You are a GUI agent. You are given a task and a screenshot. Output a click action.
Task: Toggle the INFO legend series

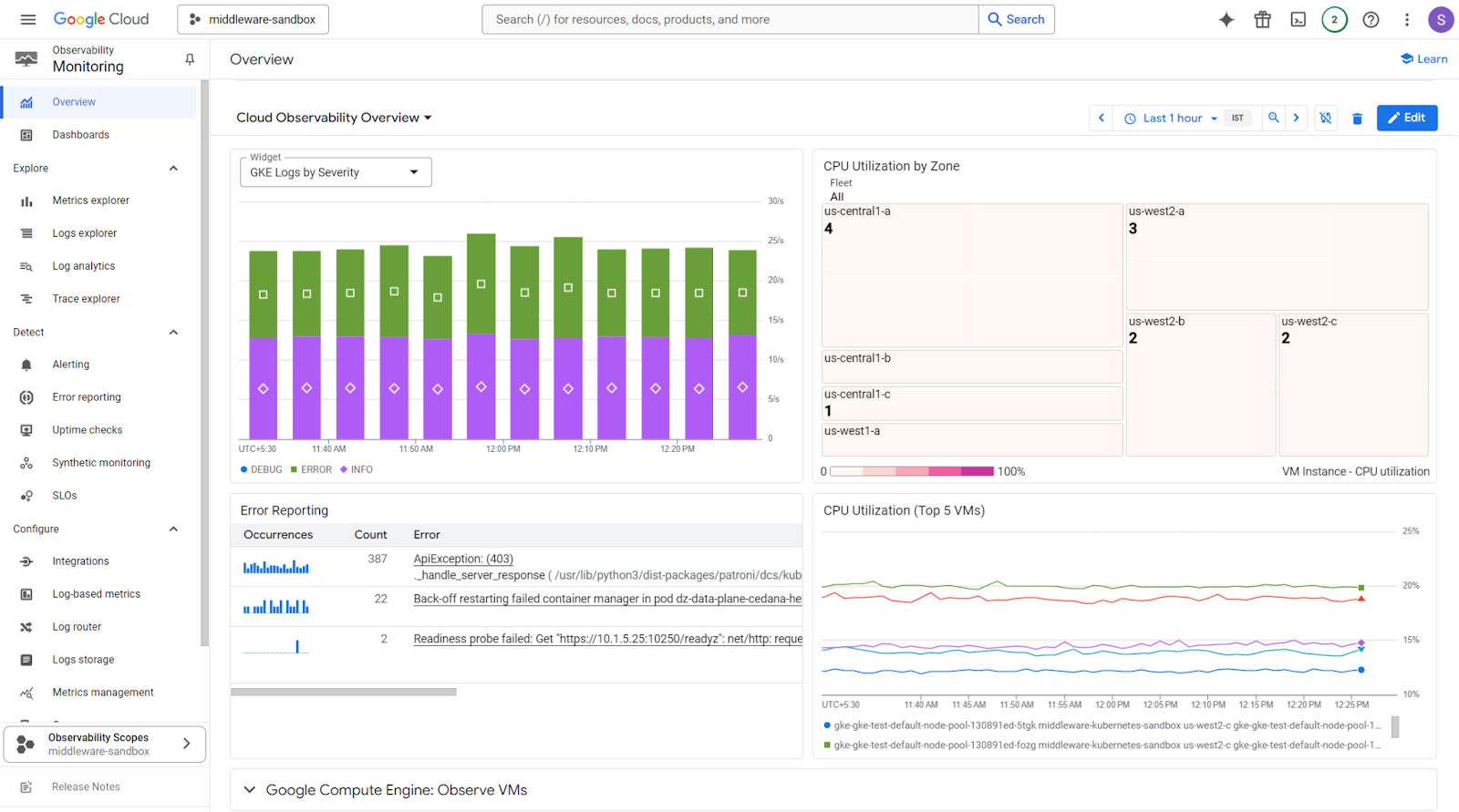click(x=357, y=470)
